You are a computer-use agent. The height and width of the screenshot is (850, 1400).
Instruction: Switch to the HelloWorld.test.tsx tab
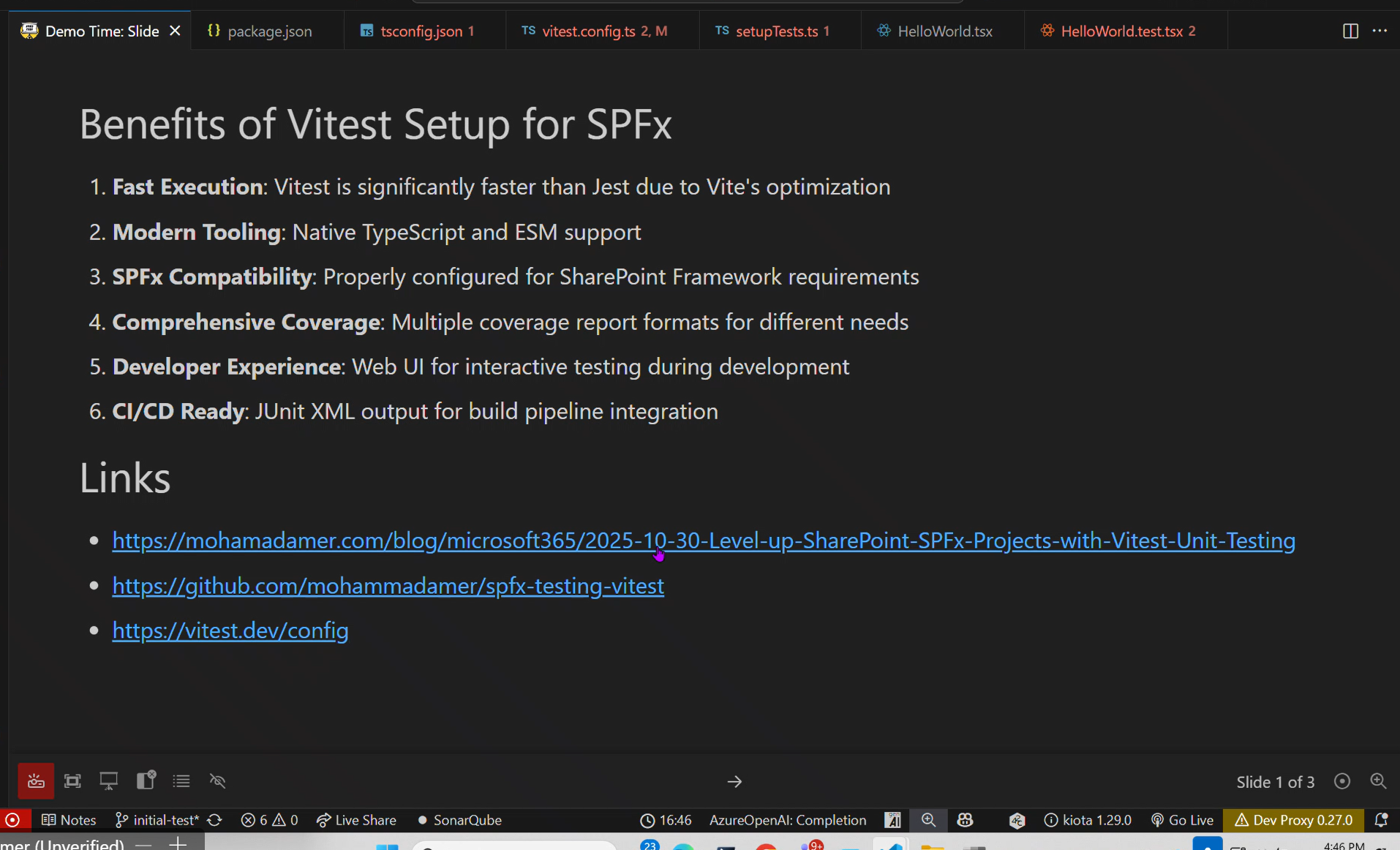tap(1121, 31)
